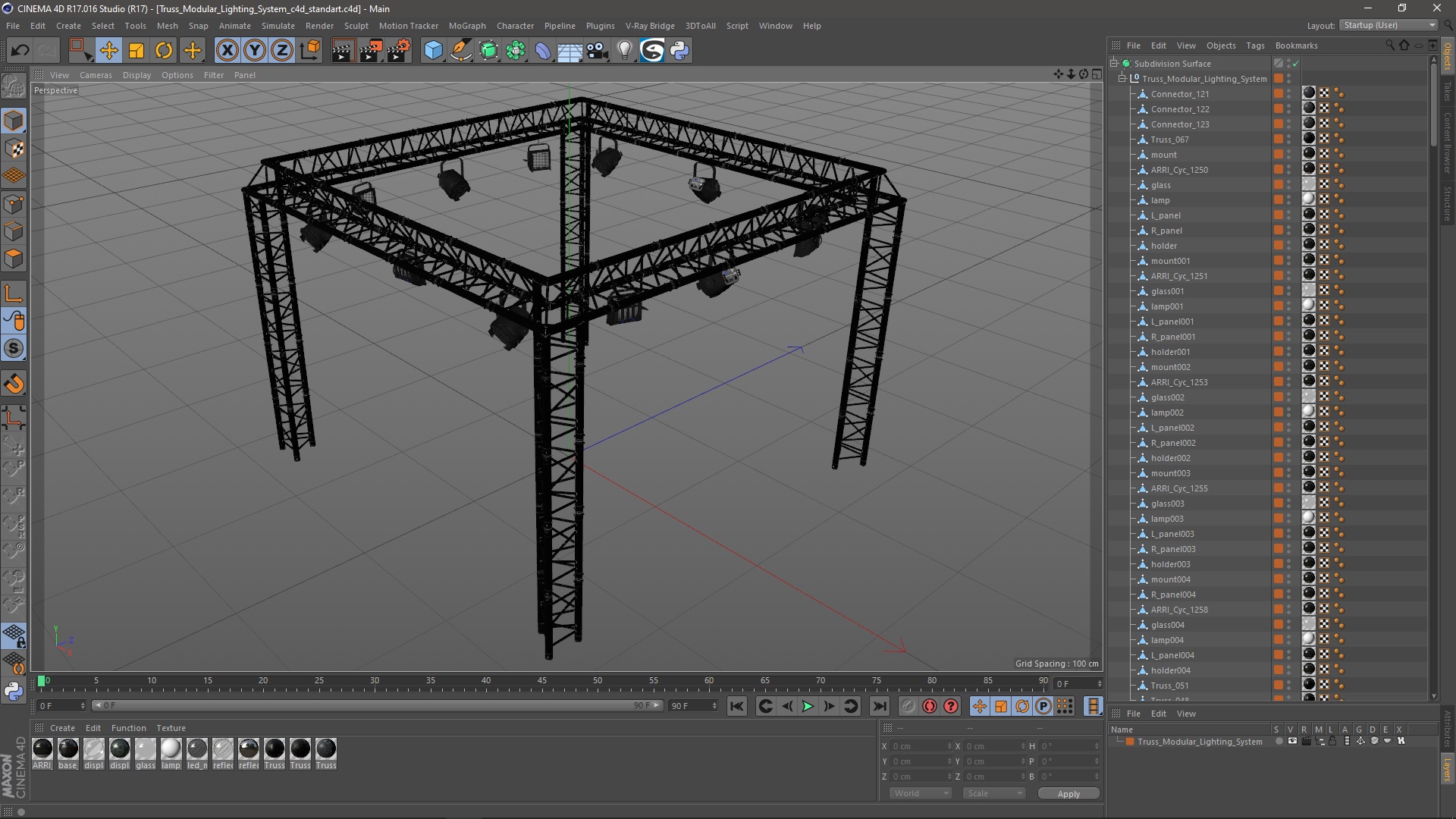Click the Camera object icon
This screenshot has height=819, width=1456.
(x=598, y=51)
